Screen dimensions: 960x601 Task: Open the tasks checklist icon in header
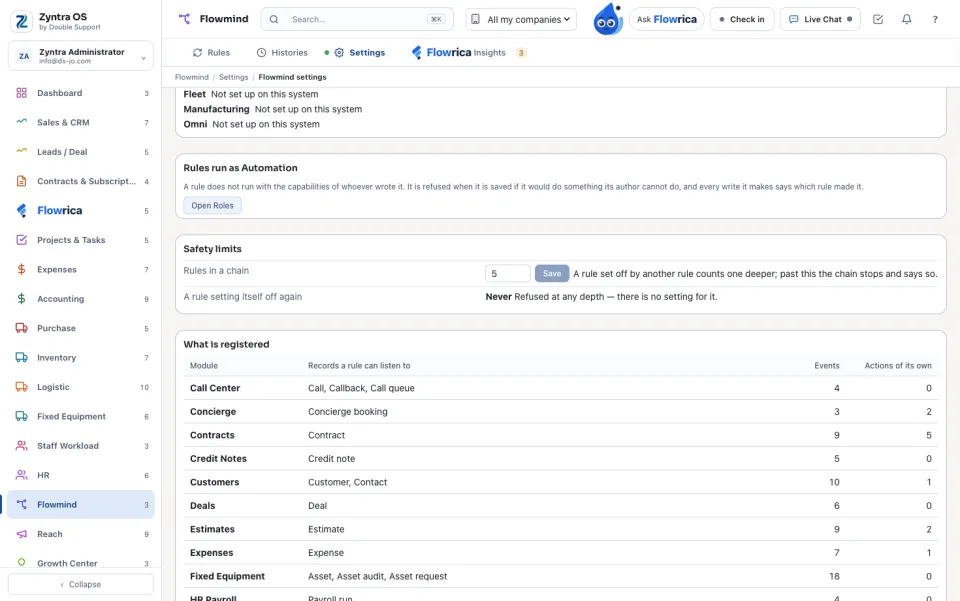tap(878, 19)
